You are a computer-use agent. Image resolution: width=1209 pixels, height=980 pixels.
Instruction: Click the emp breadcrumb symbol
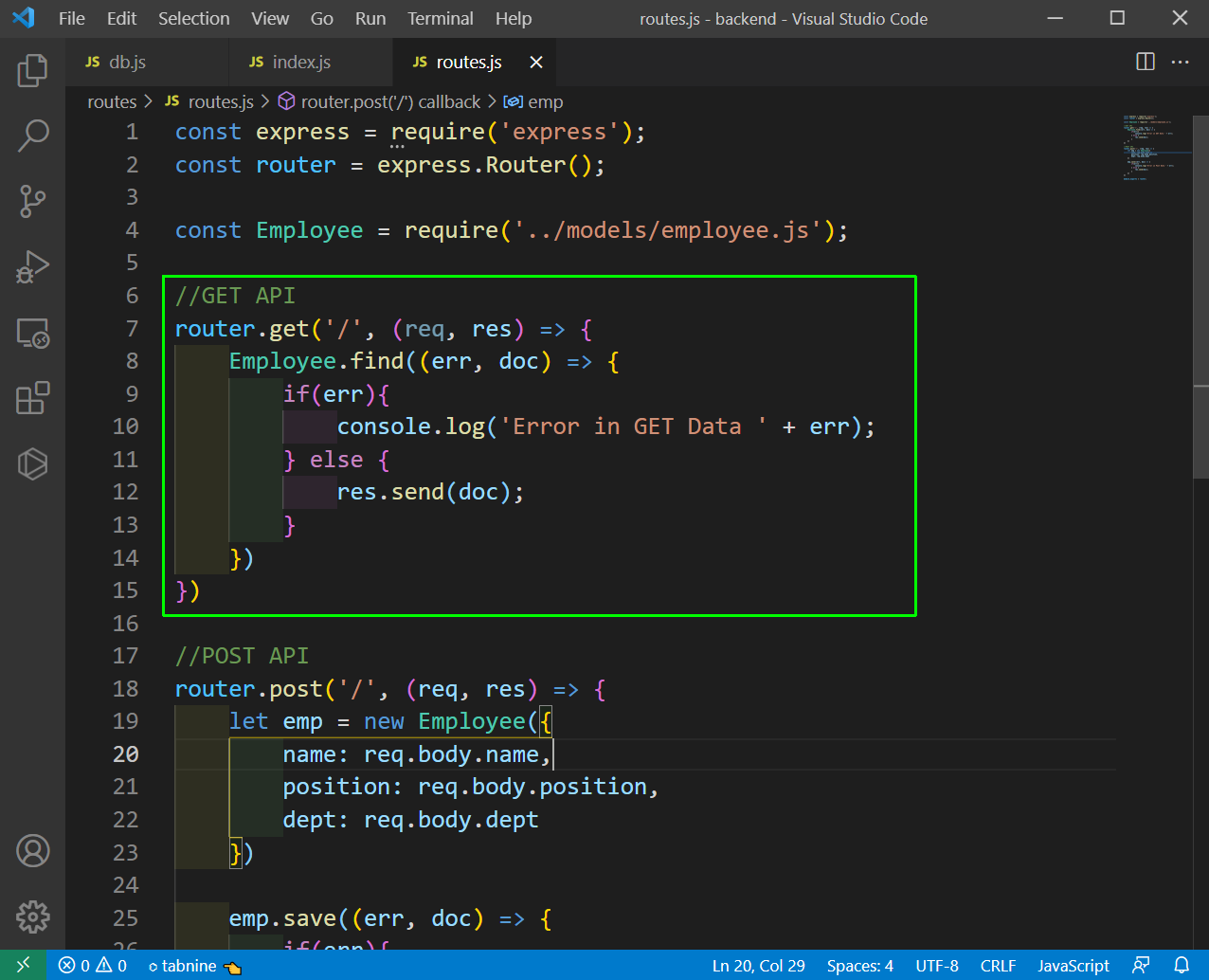click(x=533, y=101)
